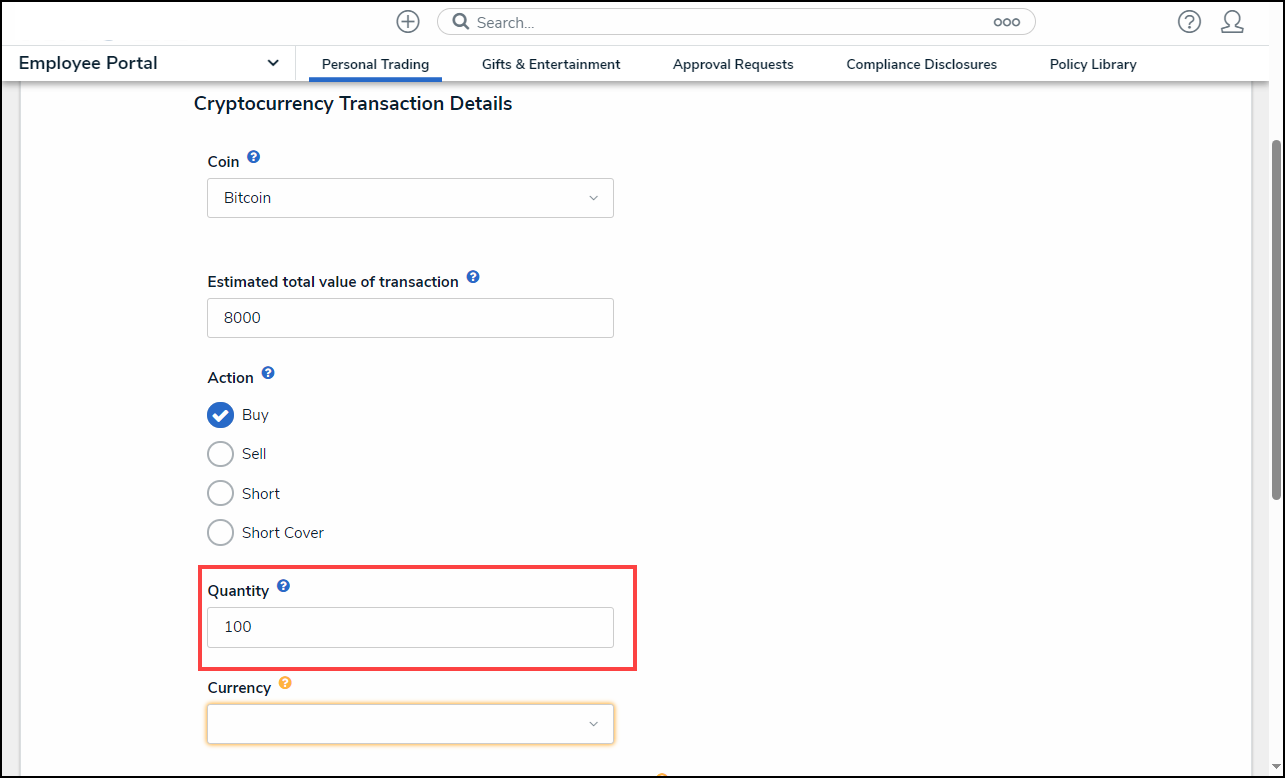Open the help question mark icon
1285x778 pixels.
[1189, 22]
